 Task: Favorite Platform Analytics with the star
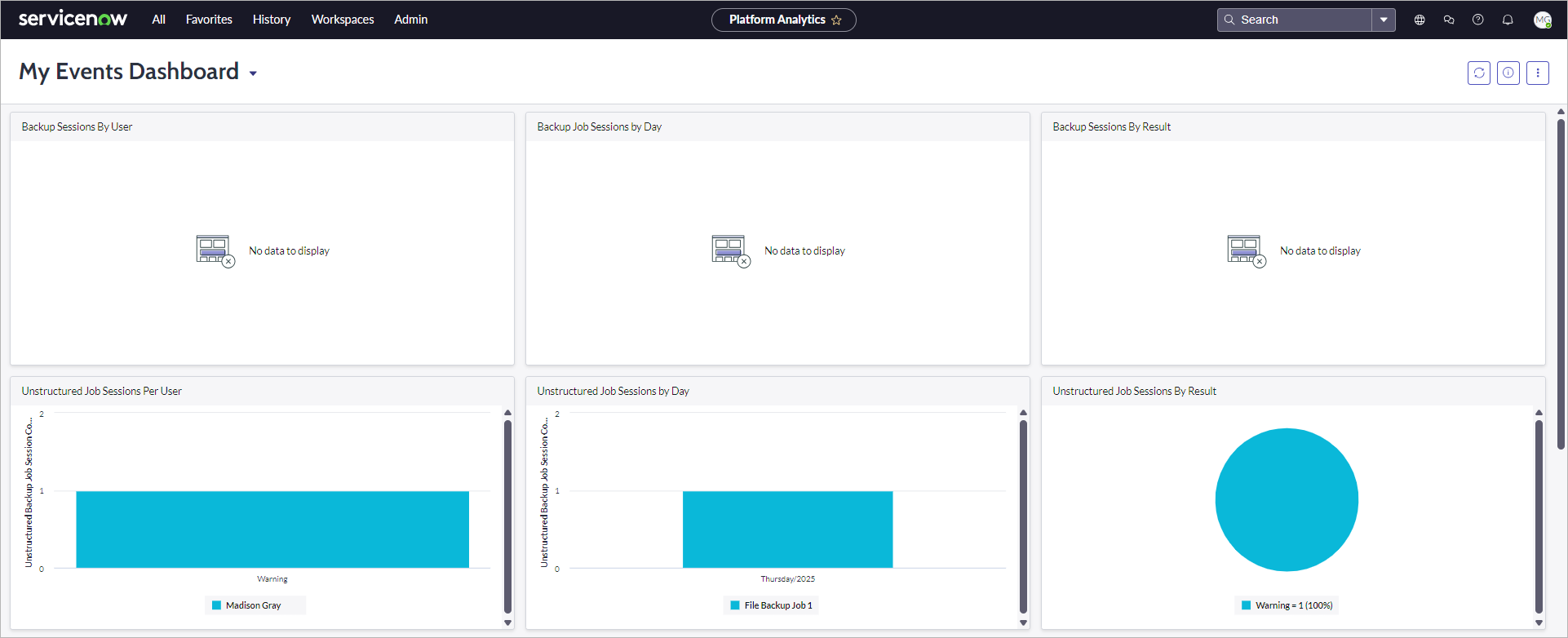pos(836,20)
